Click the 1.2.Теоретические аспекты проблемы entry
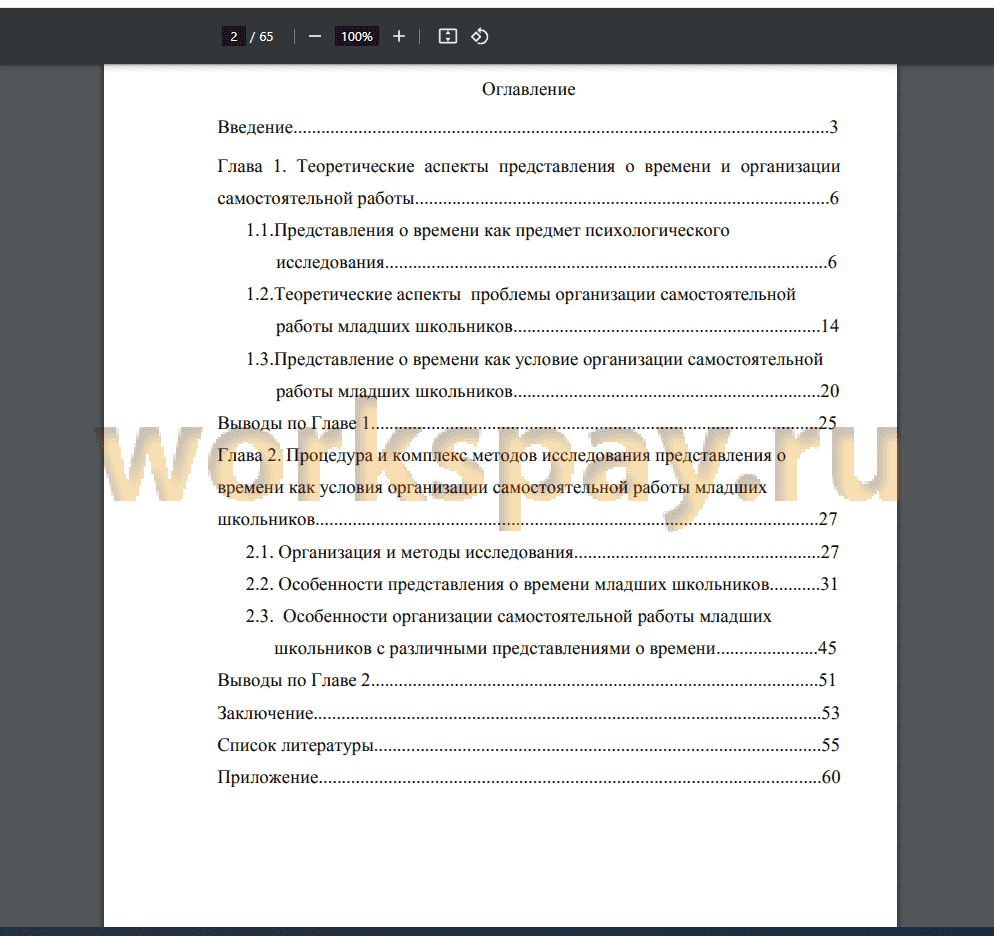994x936 pixels. [x=520, y=295]
